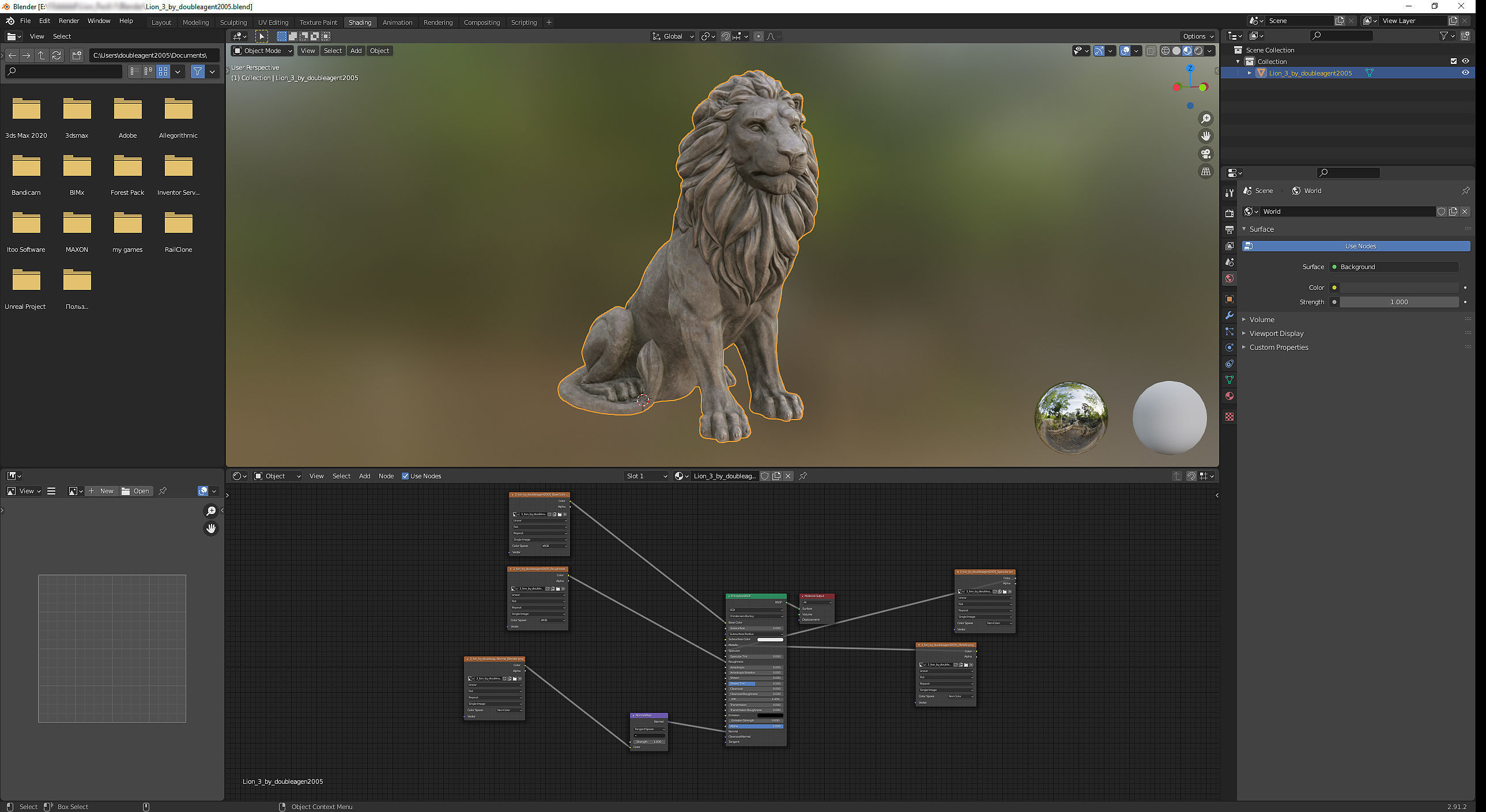Click the viewport Add menu button
Viewport: 1486px width, 812px height.
356,51
